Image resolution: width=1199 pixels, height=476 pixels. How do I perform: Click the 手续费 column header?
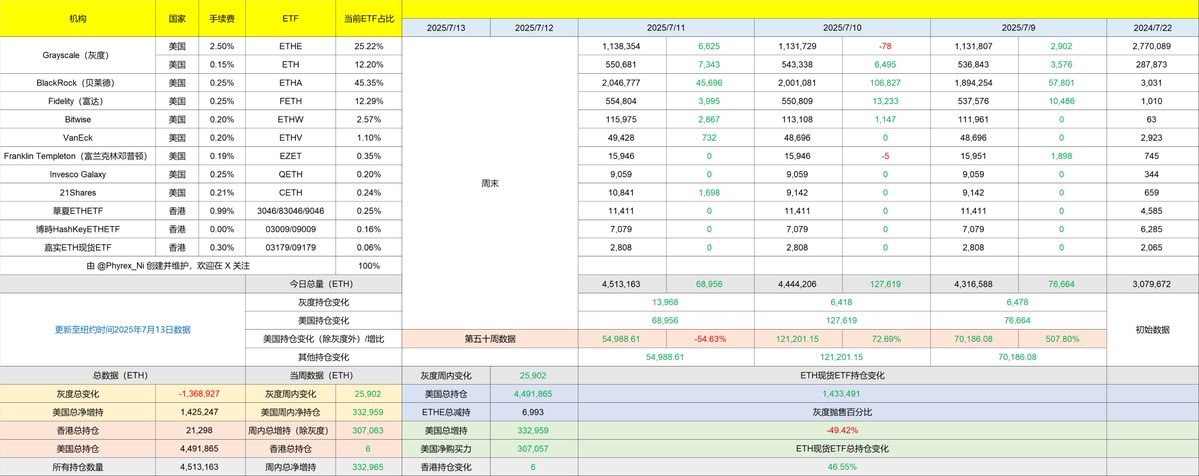tap(222, 18)
